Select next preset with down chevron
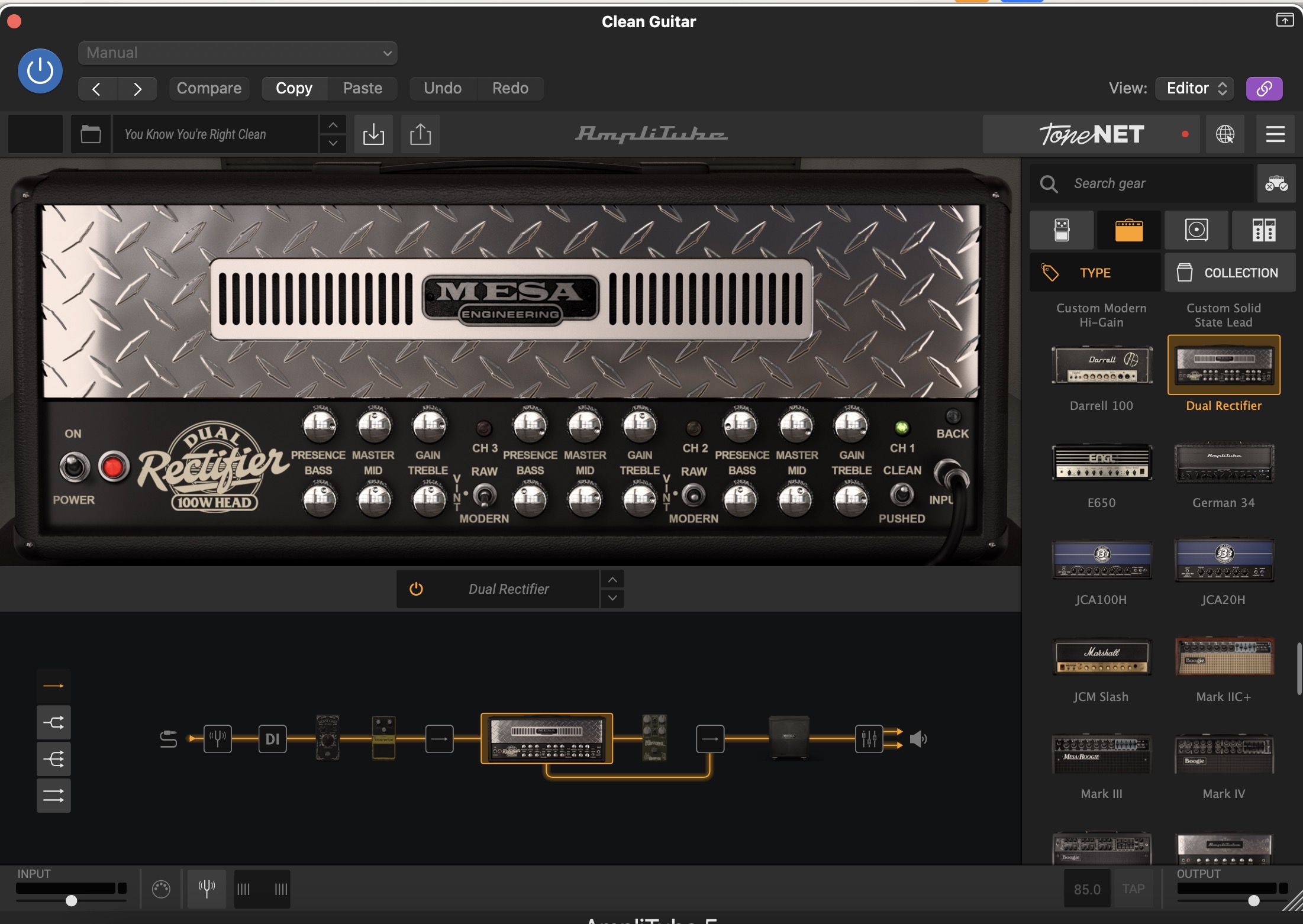 coord(333,143)
